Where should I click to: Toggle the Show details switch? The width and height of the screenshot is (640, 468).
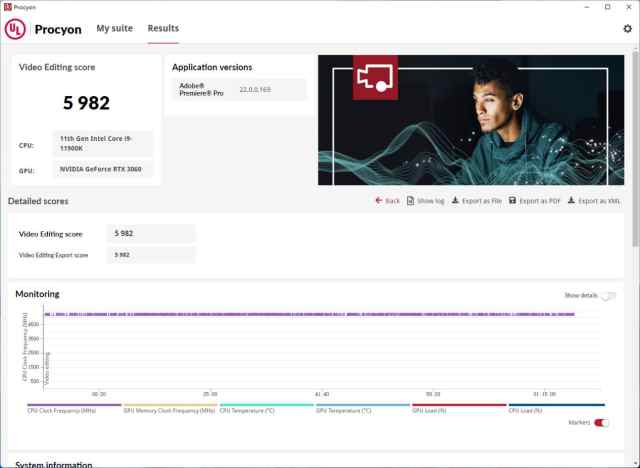pos(609,295)
